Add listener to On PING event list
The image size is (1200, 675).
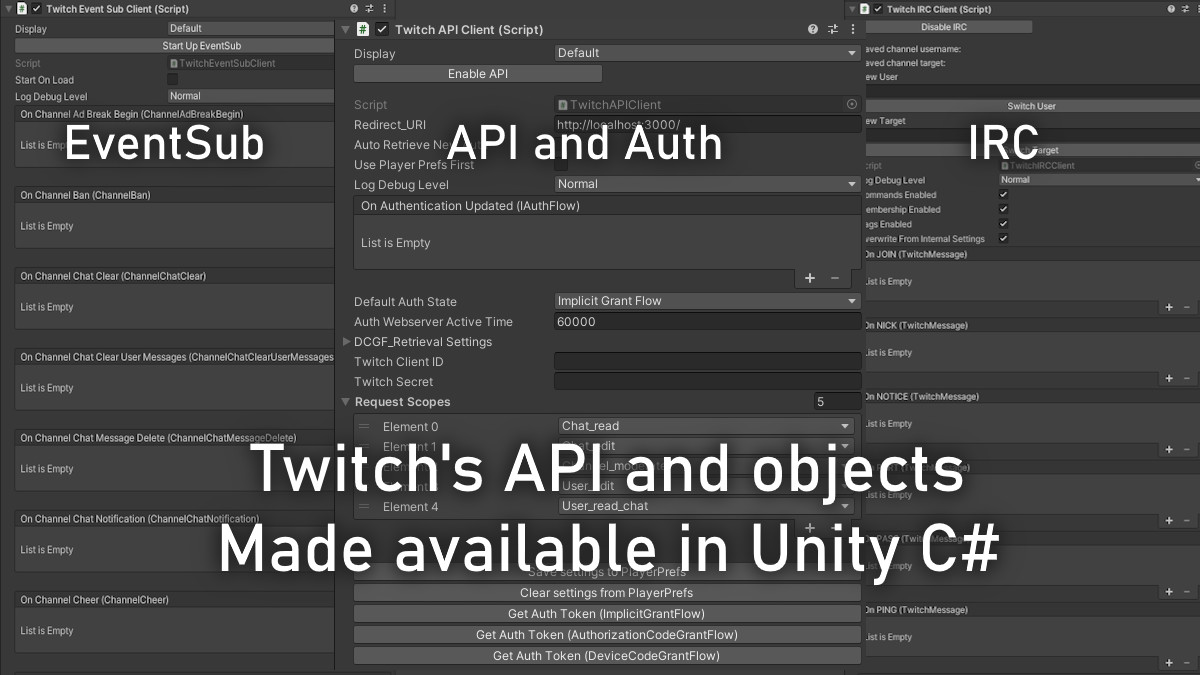pos(1169,662)
